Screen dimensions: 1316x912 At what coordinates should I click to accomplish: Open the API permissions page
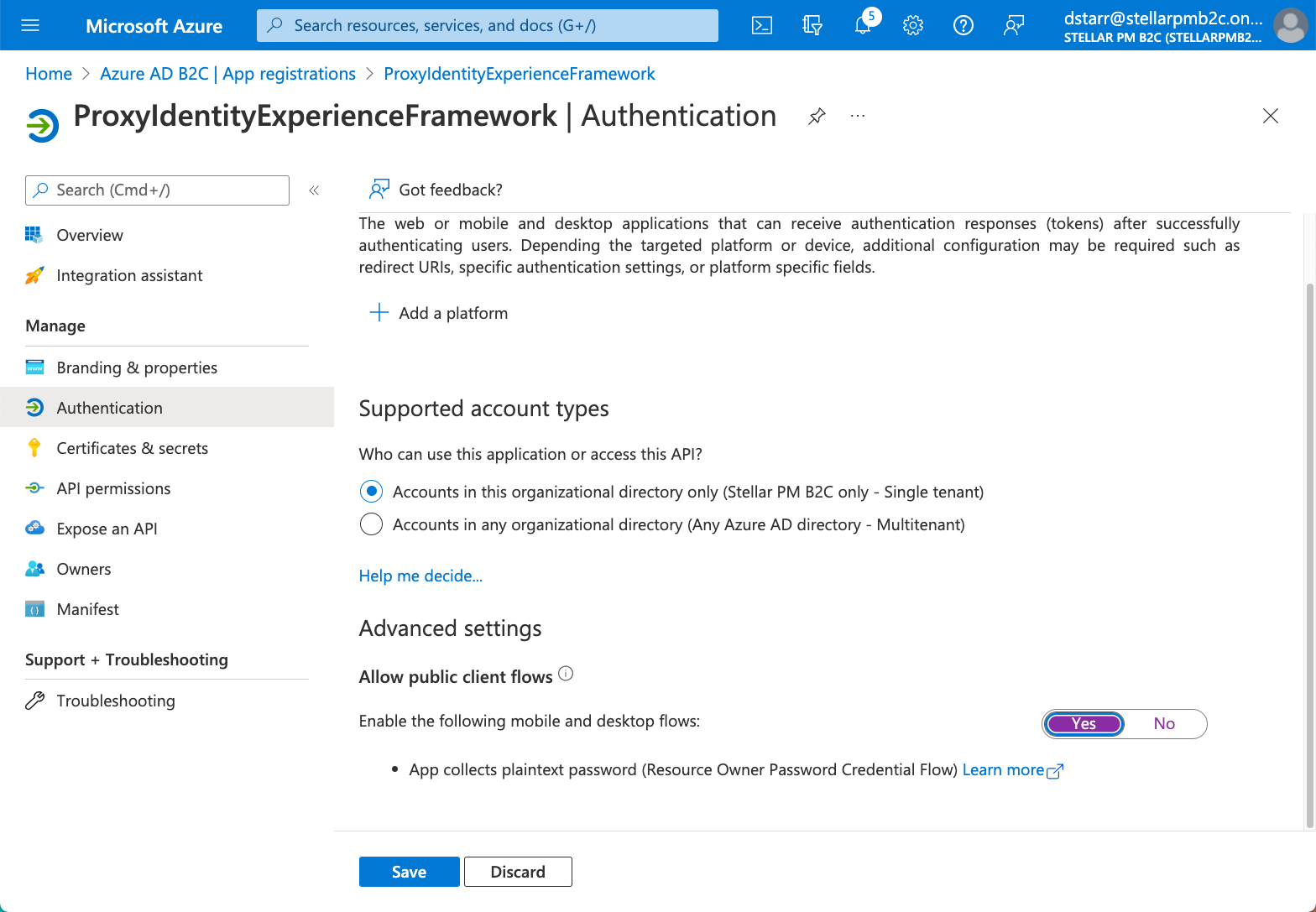pyautogui.click(x=113, y=488)
